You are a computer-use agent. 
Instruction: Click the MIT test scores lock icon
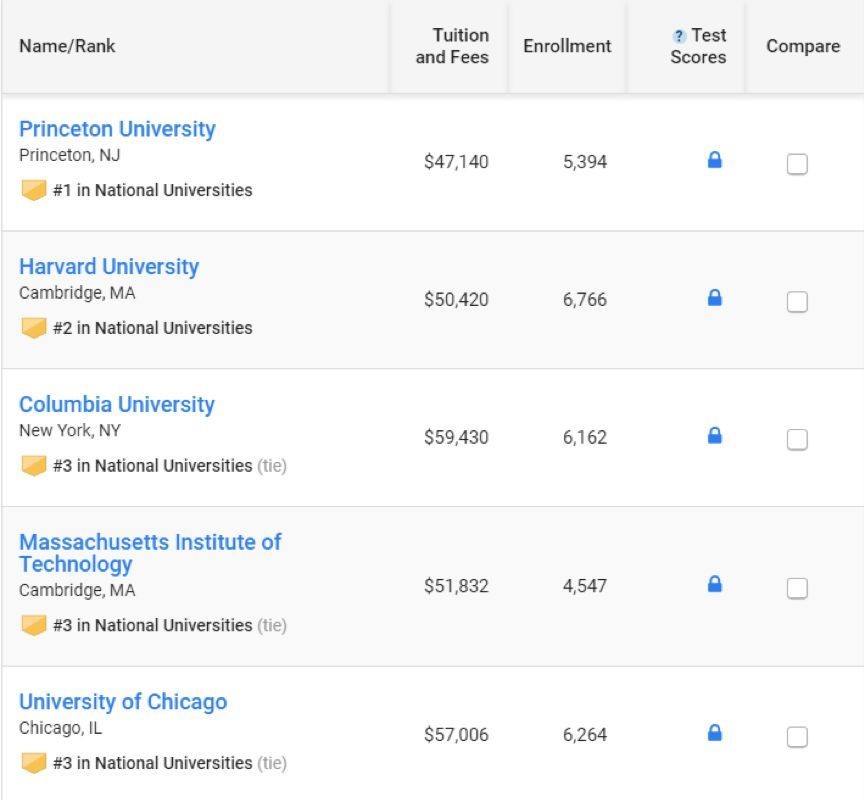pyautogui.click(x=714, y=584)
